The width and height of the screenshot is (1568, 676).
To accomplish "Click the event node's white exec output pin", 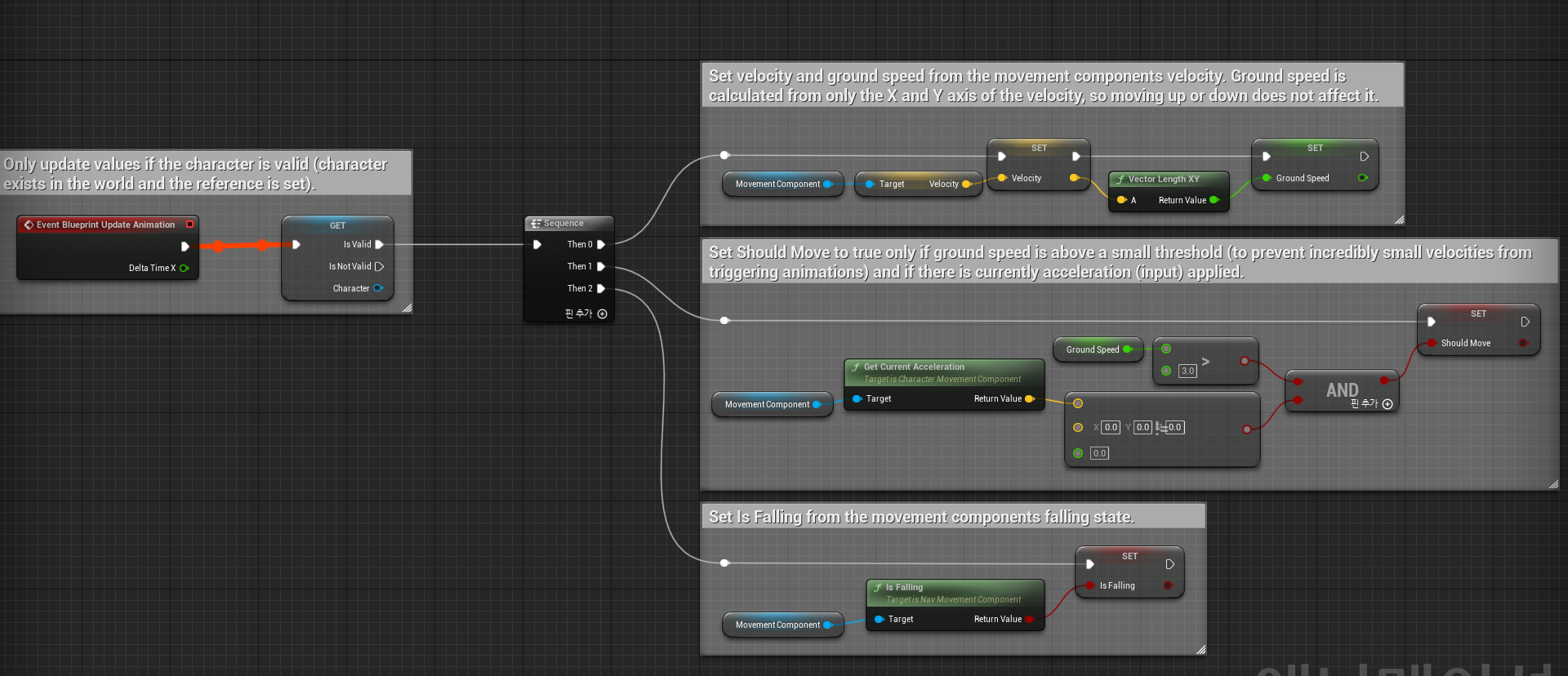I will [185, 246].
